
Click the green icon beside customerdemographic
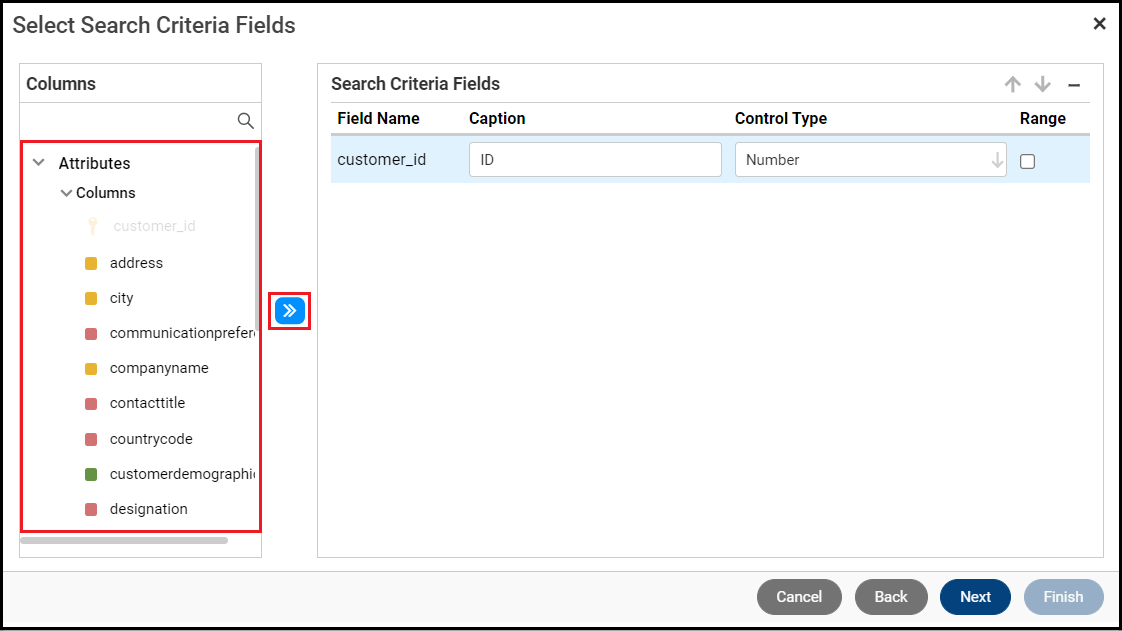pos(91,474)
